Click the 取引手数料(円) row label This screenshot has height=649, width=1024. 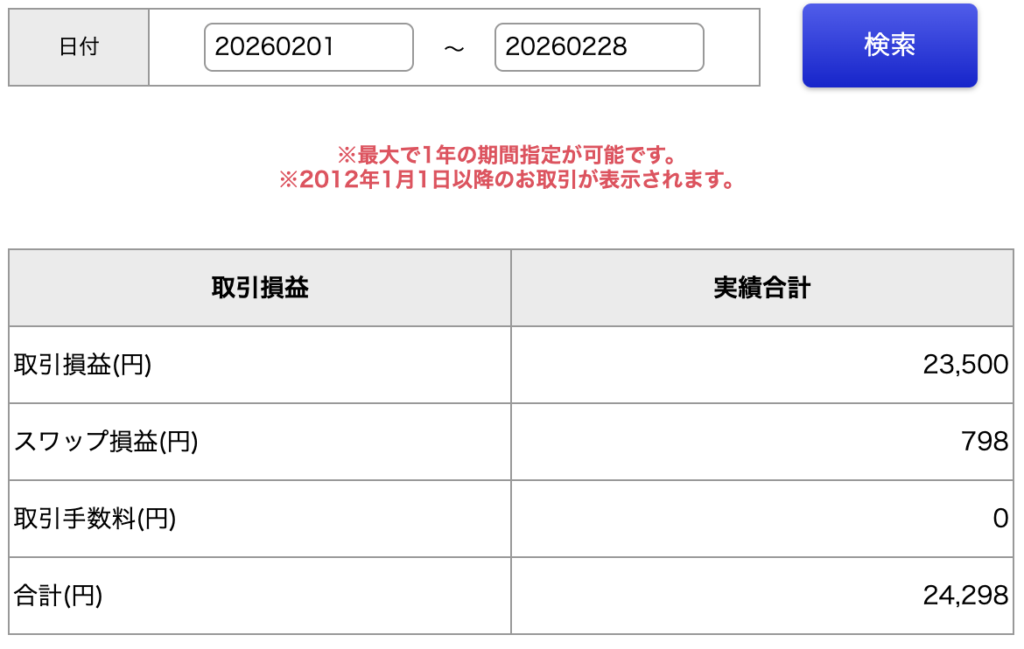tap(94, 519)
